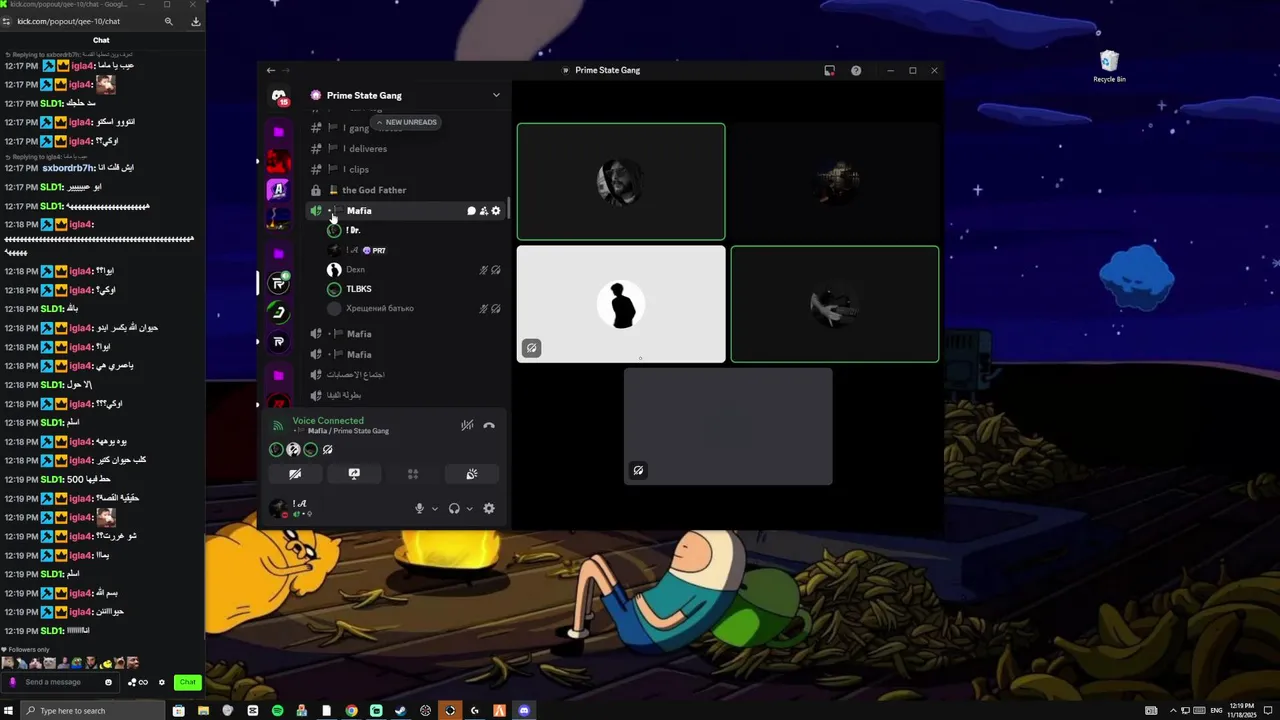Open microphone input options arrow
This screenshot has height=720, width=1280.
point(434,509)
